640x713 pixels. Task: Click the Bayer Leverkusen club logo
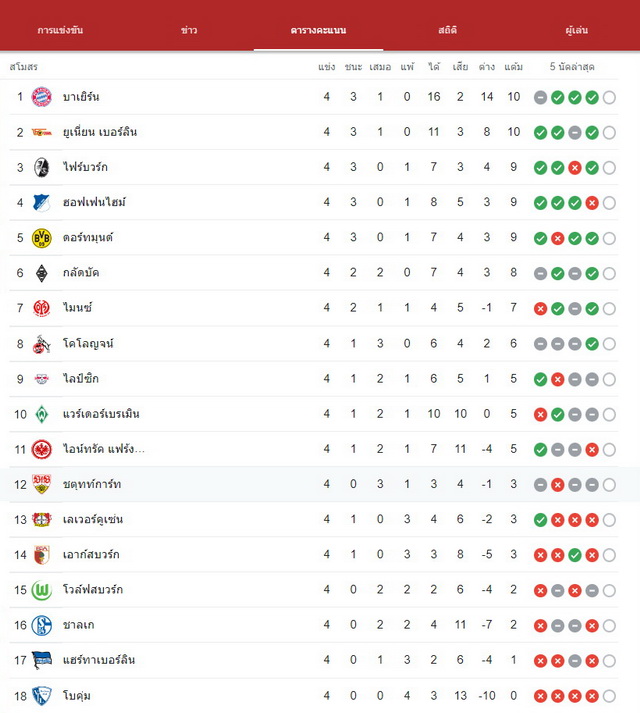(41, 520)
